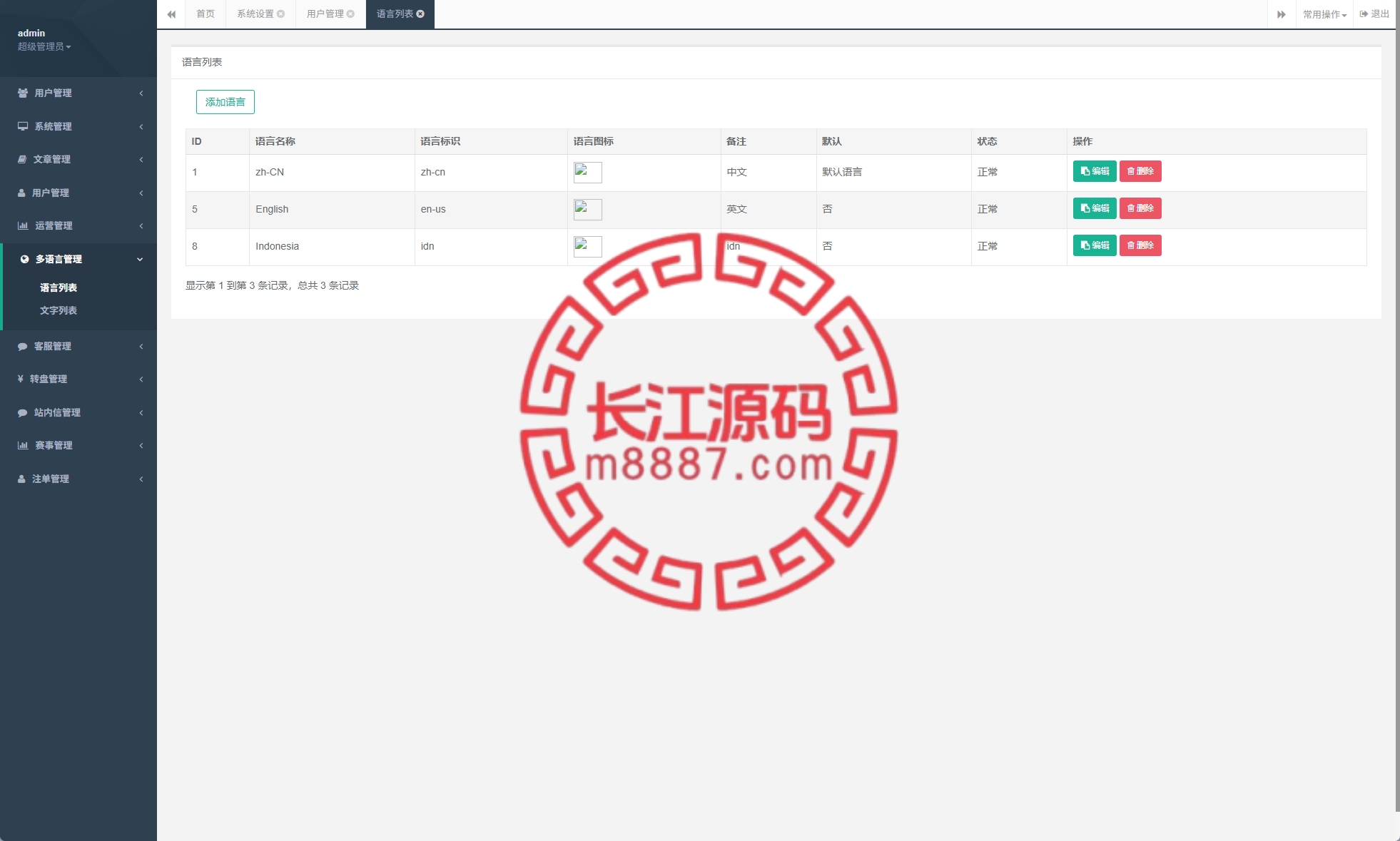Edit the zh-CN language row
This screenshot has width=1400, height=841.
pos(1095,171)
